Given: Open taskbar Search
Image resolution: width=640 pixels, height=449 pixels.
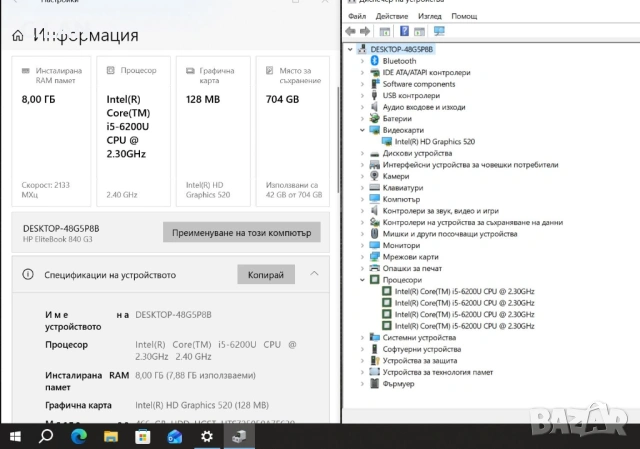Looking at the screenshot, I should pyautogui.click(x=46, y=437).
